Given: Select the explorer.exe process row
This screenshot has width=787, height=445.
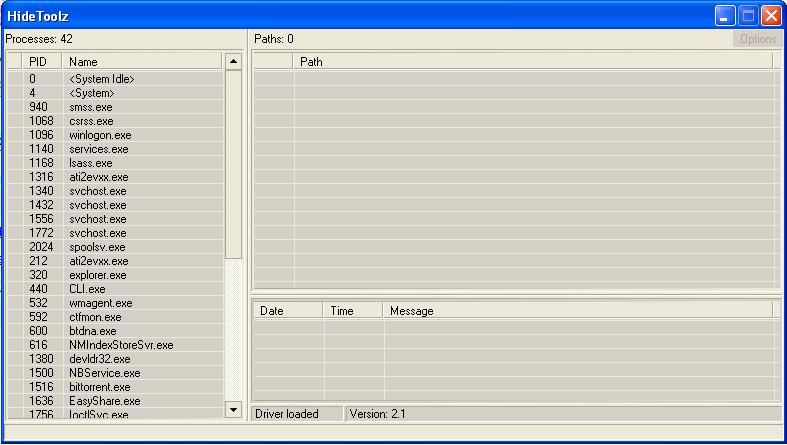Looking at the screenshot, I should coord(97,275).
